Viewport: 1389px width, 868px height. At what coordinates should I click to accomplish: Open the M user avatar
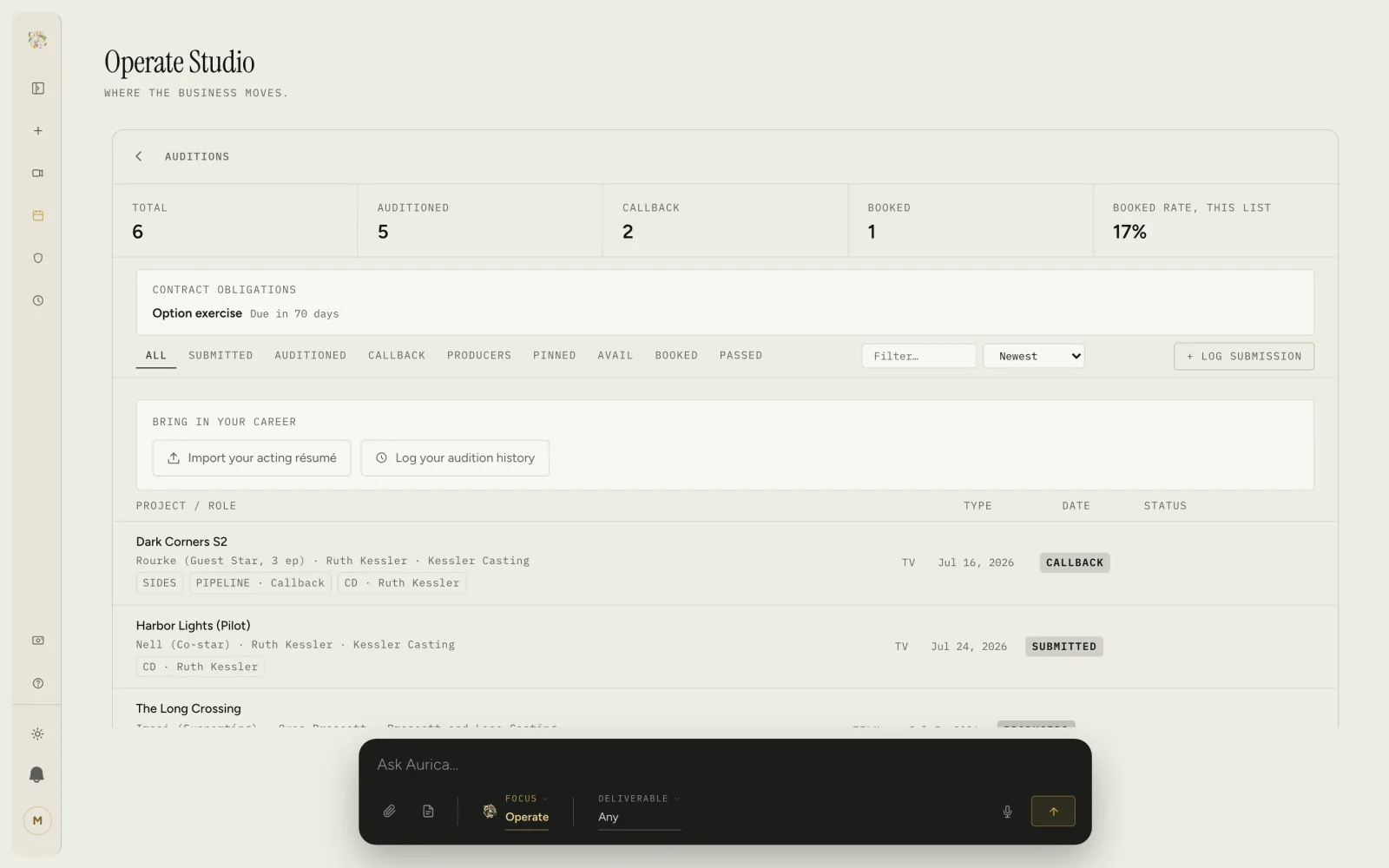[x=37, y=820]
